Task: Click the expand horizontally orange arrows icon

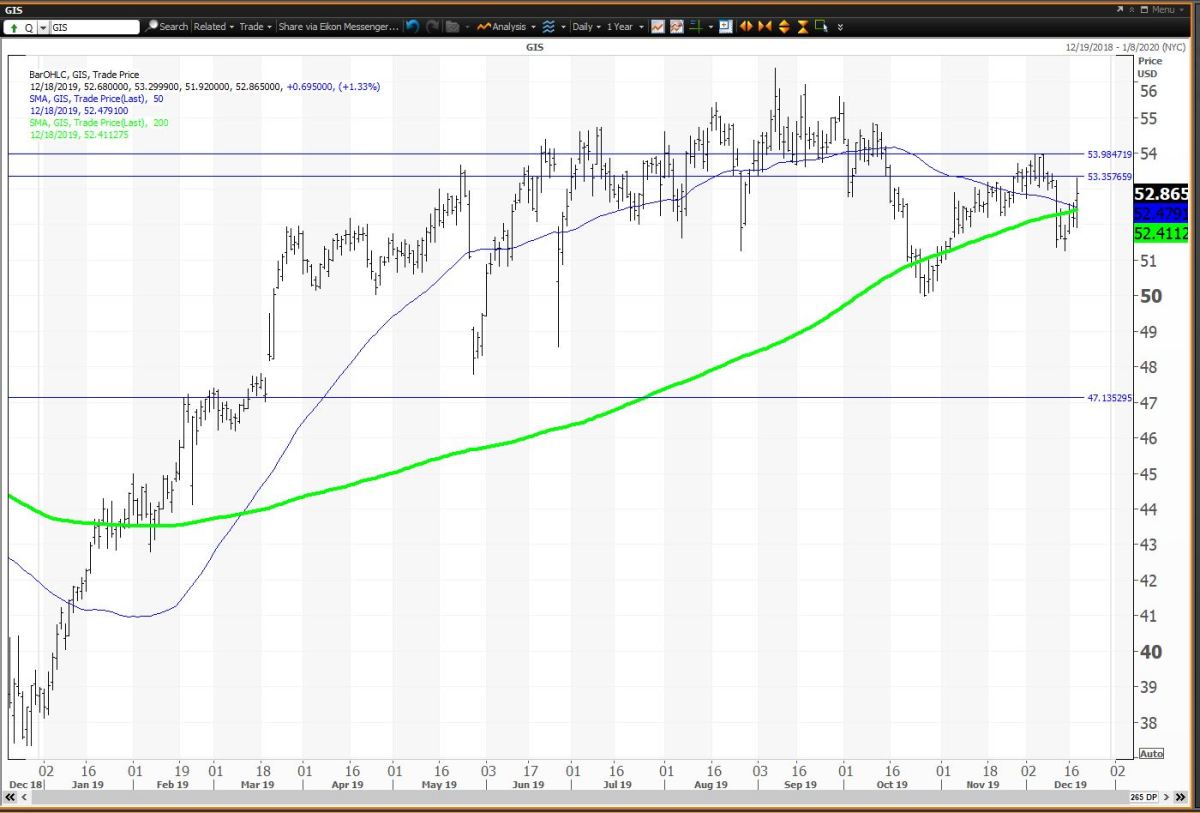Action: [x=745, y=27]
